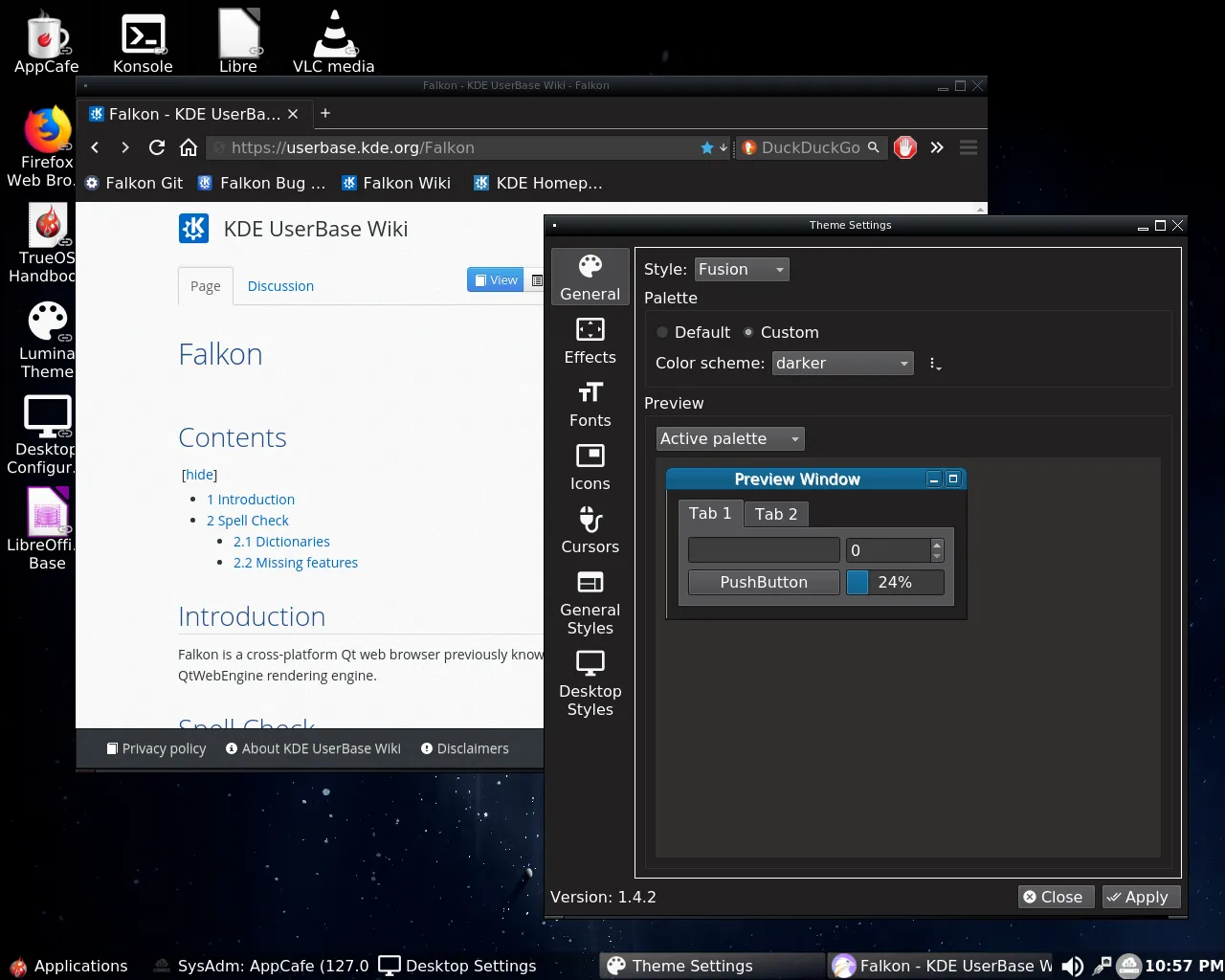The height and width of the screenshot is (980, 1225).
Task: Click the empty text field in Preview Window
Action: (764, 549)
